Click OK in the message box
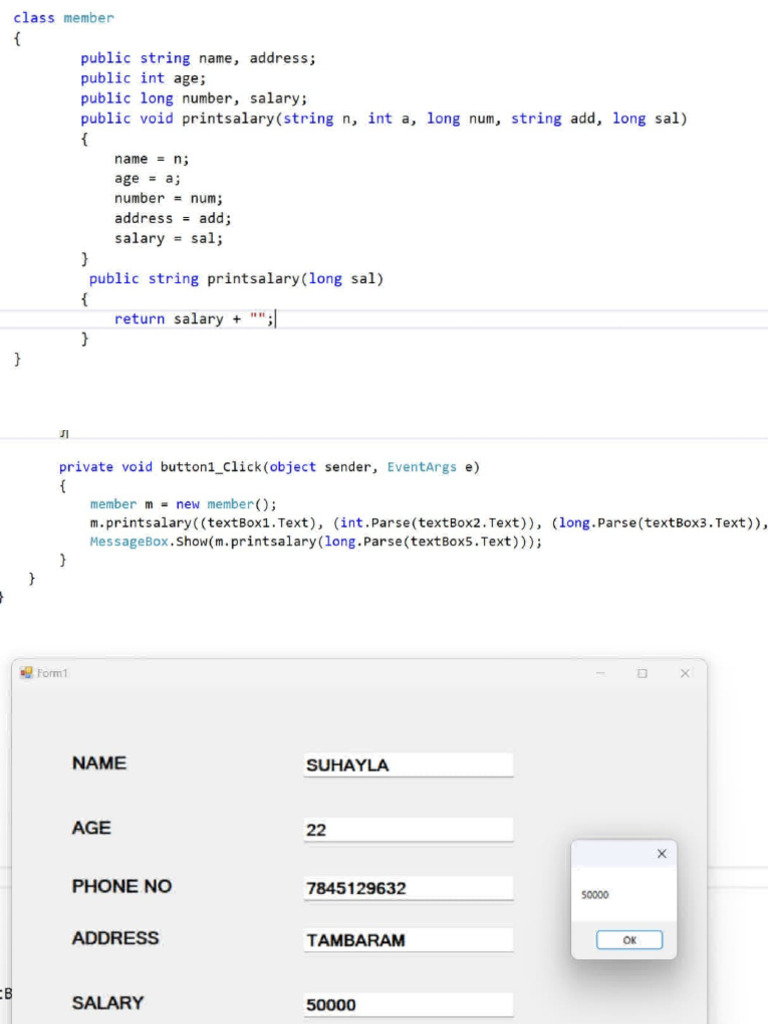768x1024 pixels. click(629, 940)
